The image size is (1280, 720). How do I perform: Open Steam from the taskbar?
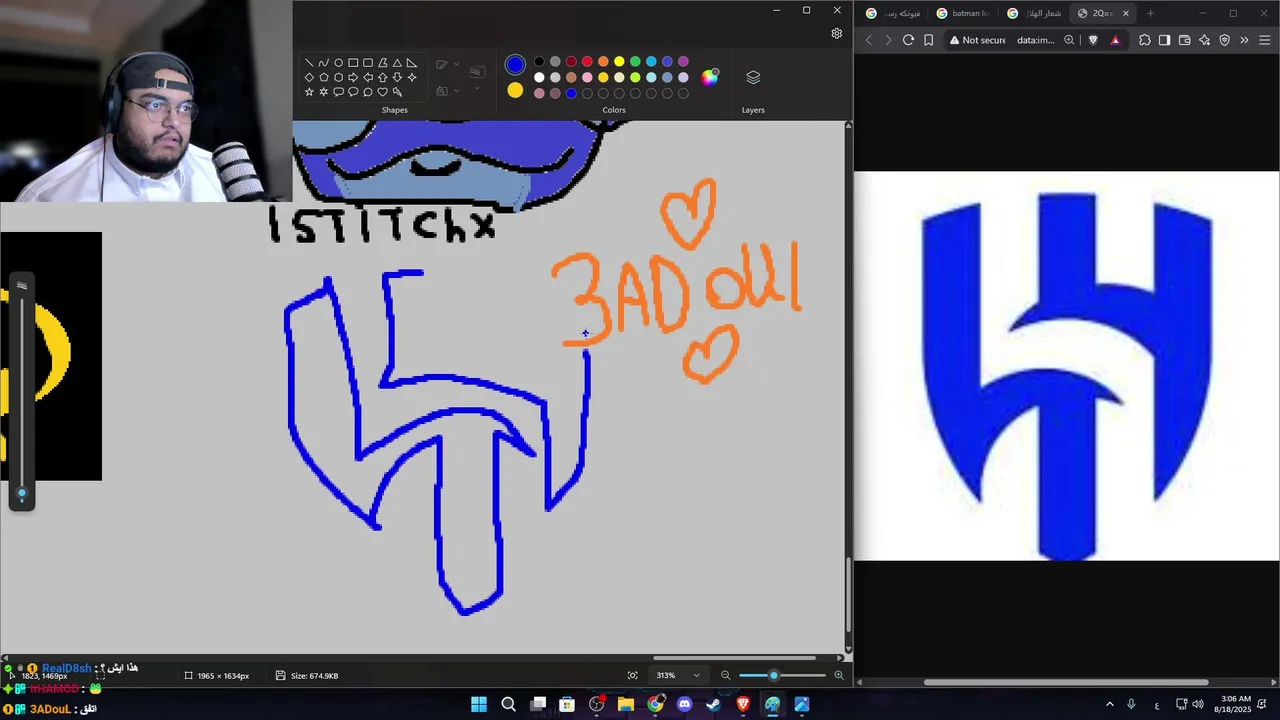tap(713, 704)
